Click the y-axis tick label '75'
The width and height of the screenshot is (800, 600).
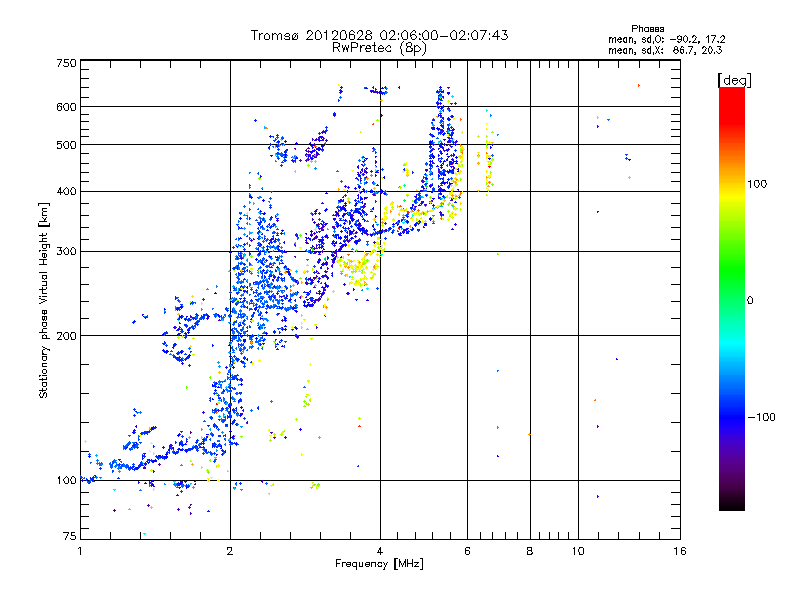[70, 536]
